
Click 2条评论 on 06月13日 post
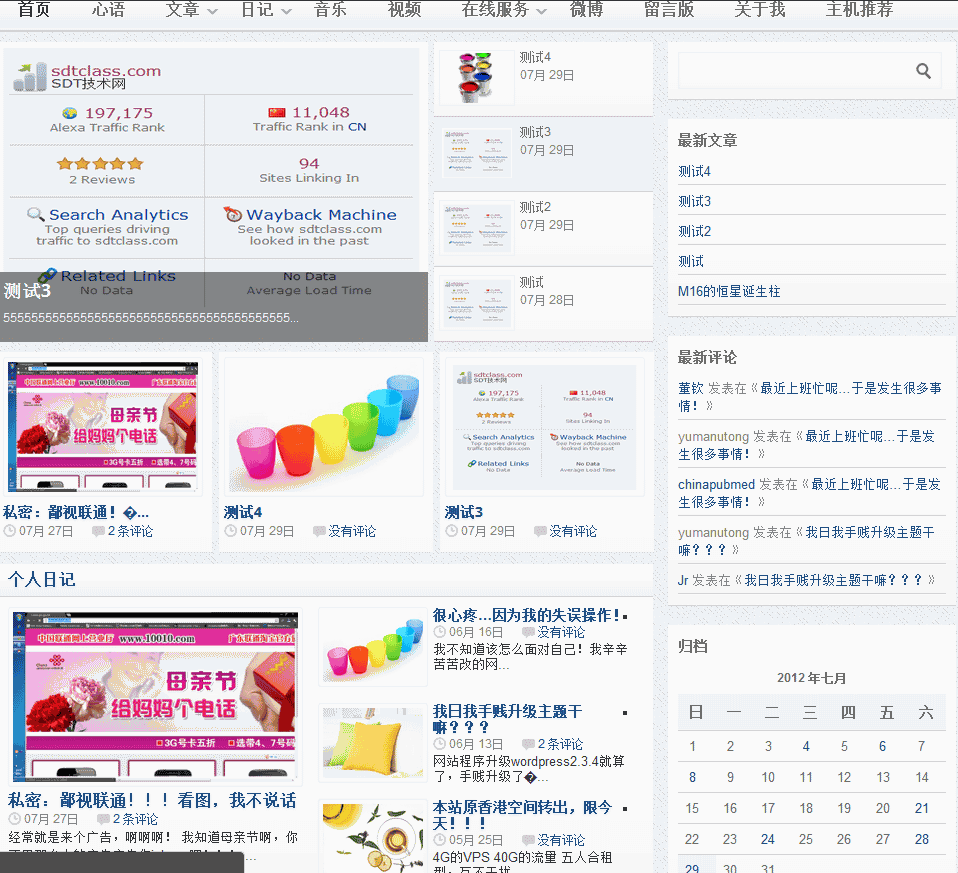click(x=560, y=744)
